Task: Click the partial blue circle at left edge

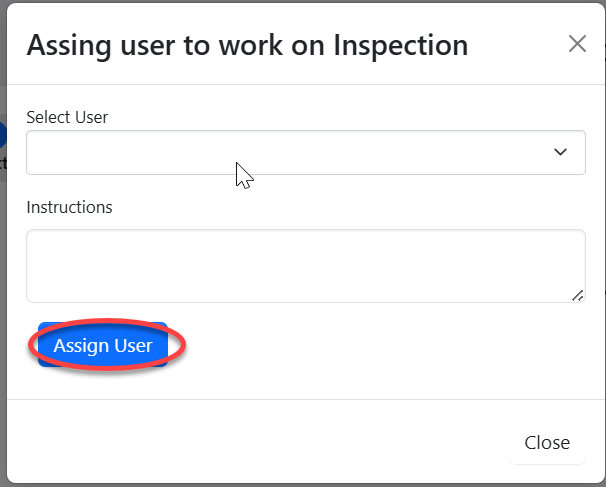Action: (x=2, y=134)
